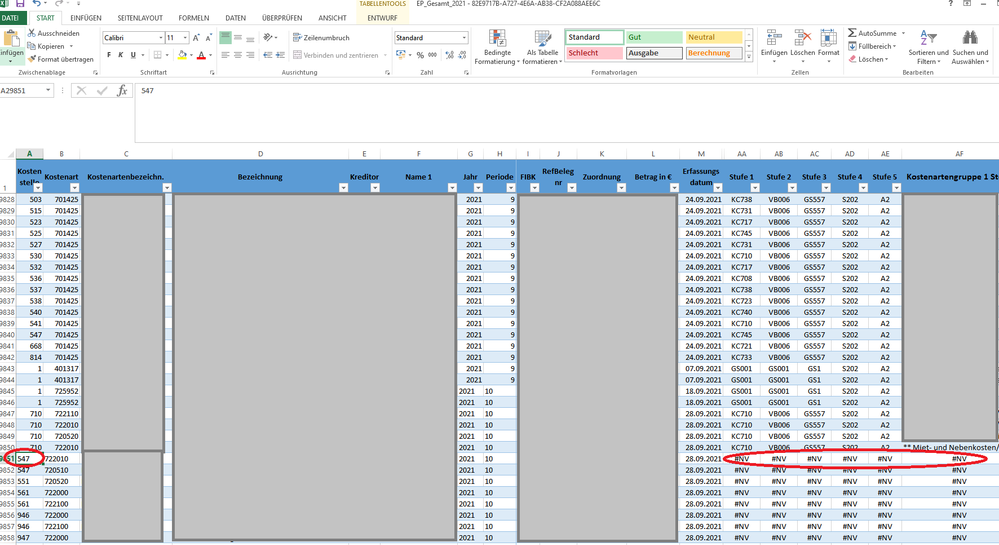Open the SEITENLAYOUT ribbon tab
This screenshot has height=545, width=999.
[140, 18]
